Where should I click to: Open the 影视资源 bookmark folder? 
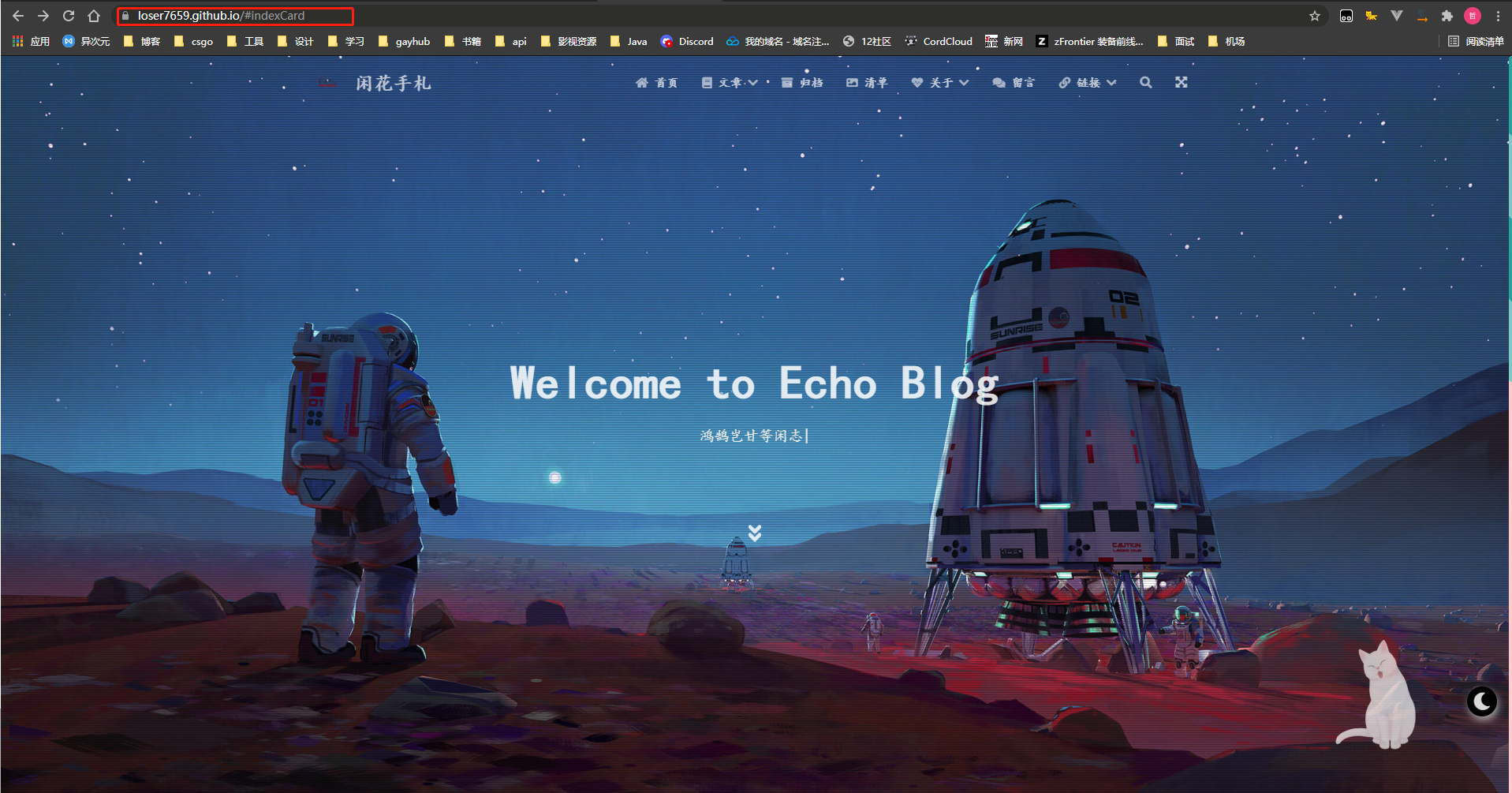pyautogui.click(x=569, y=42)
